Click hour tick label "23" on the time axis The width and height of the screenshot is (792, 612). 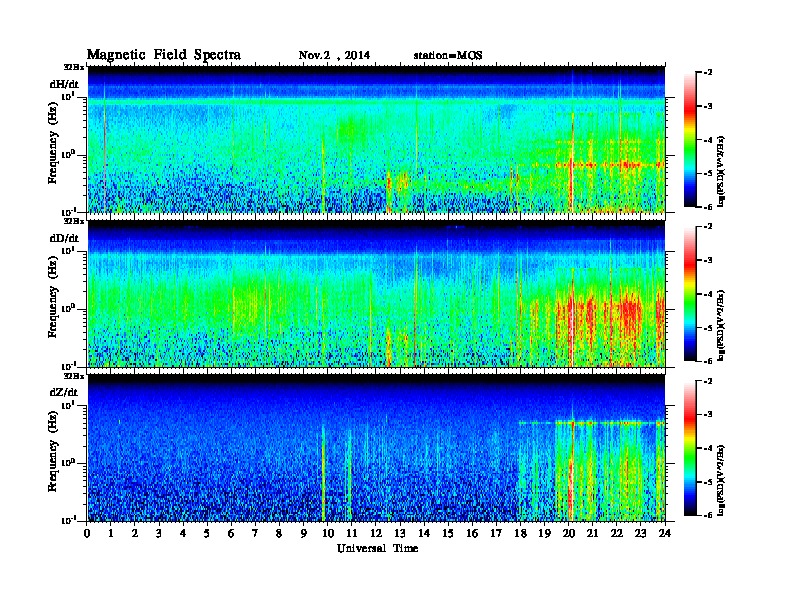(x=640, y=533)
